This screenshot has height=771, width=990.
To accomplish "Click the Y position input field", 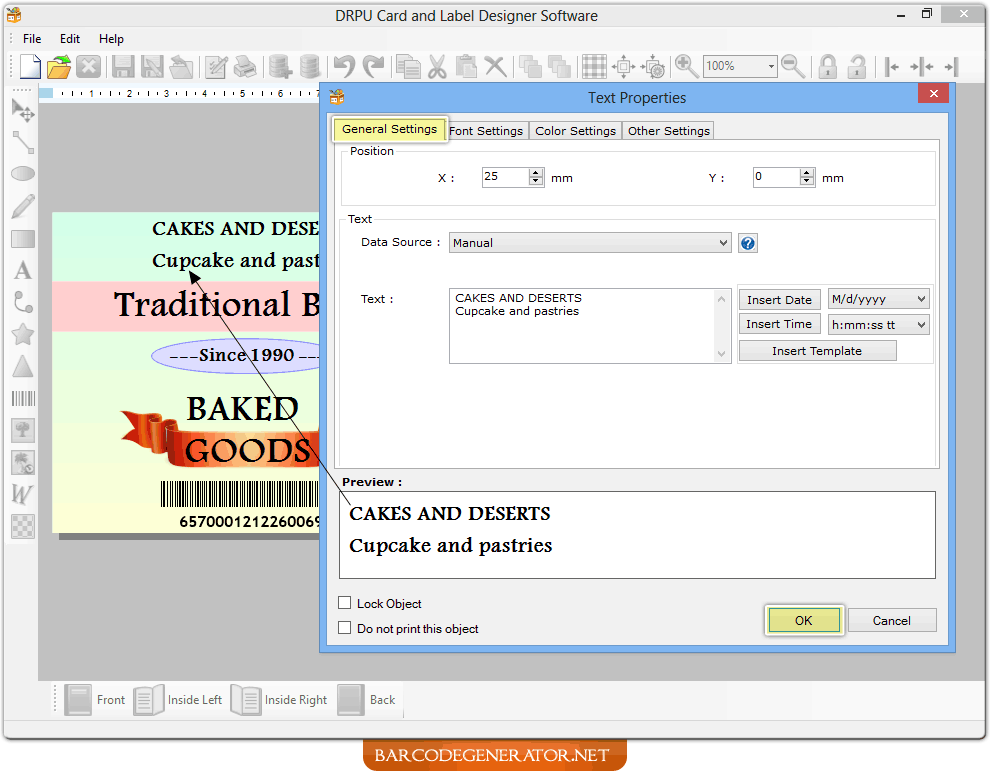I will (776, 177).
